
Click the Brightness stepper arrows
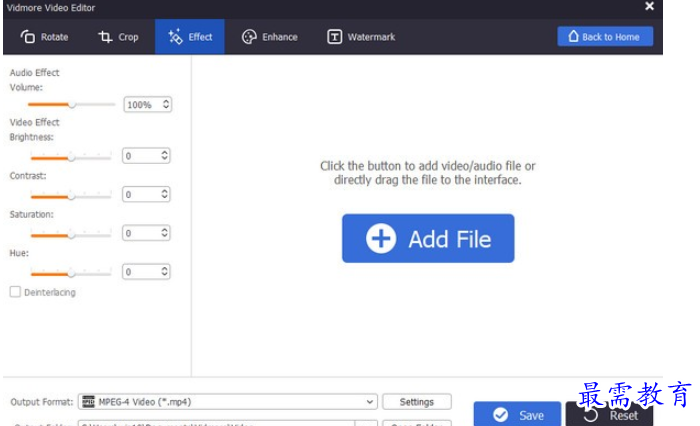165,155
